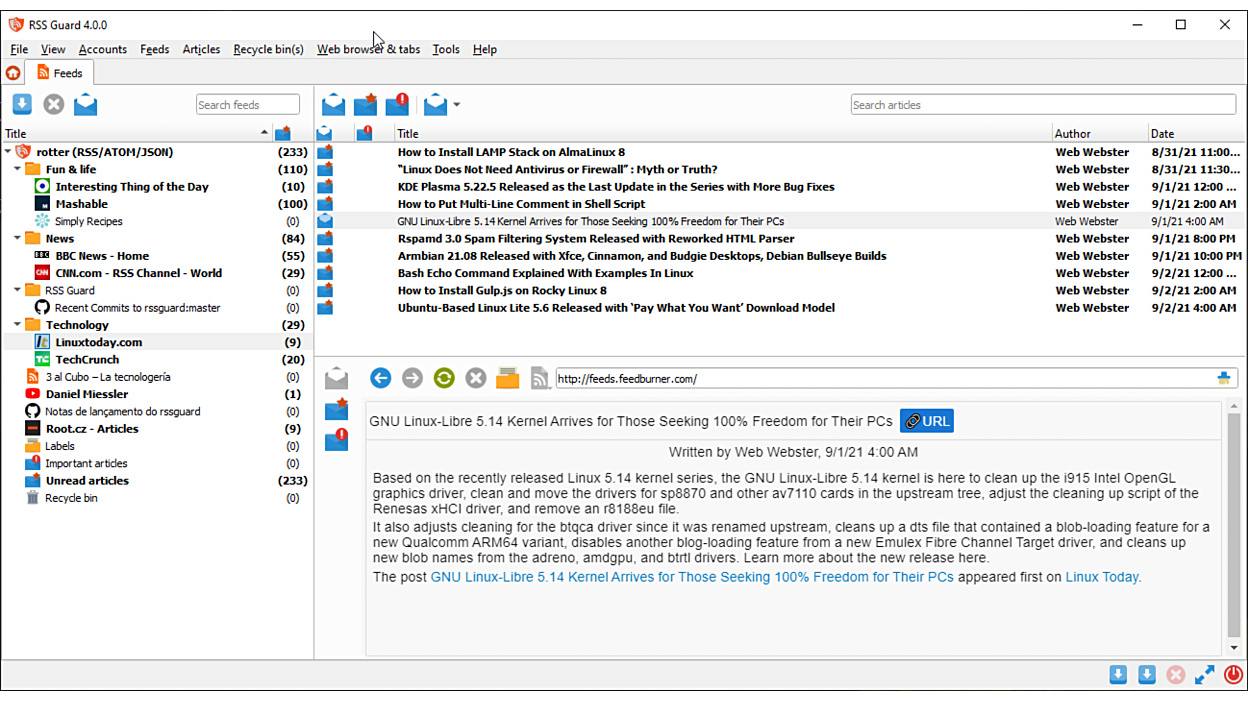Toggle fullscreen with the blue arrows icon

click(1204, 675)
